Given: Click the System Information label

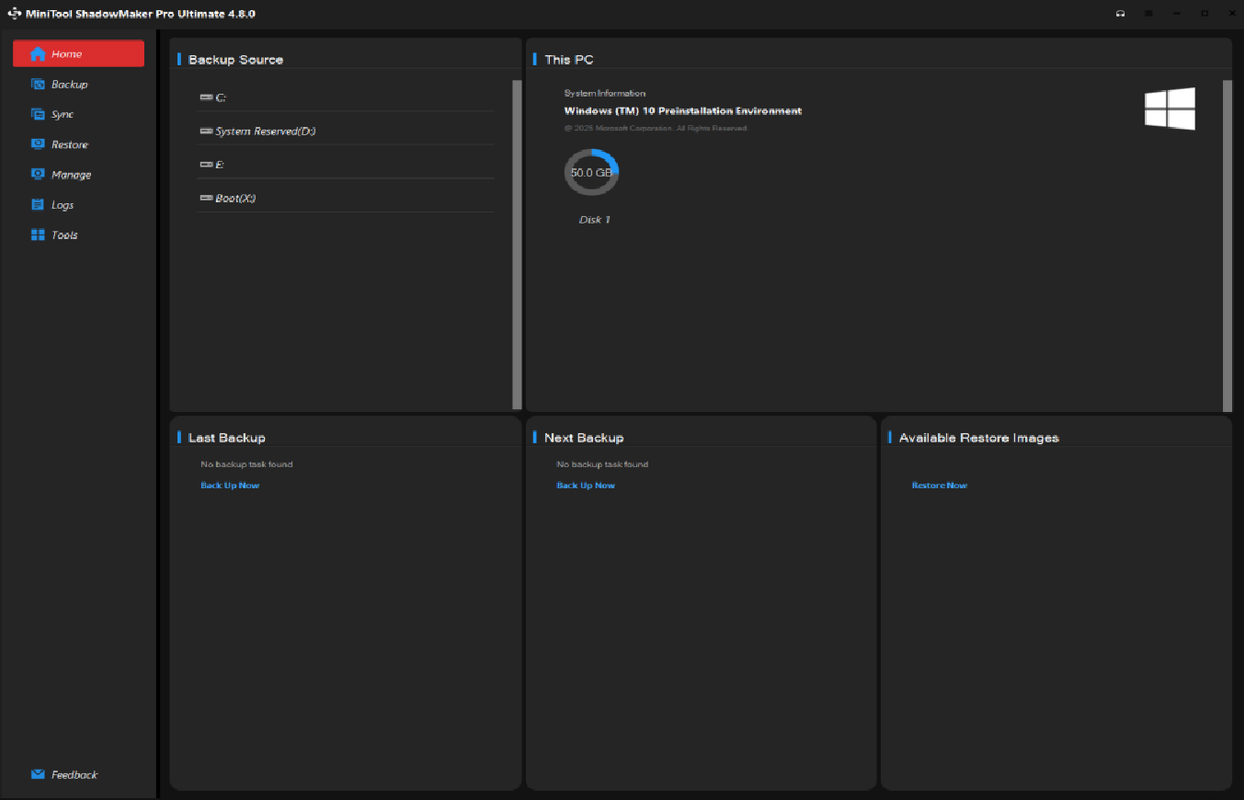Looking at the screenshot, I should (x=605, y=94).
